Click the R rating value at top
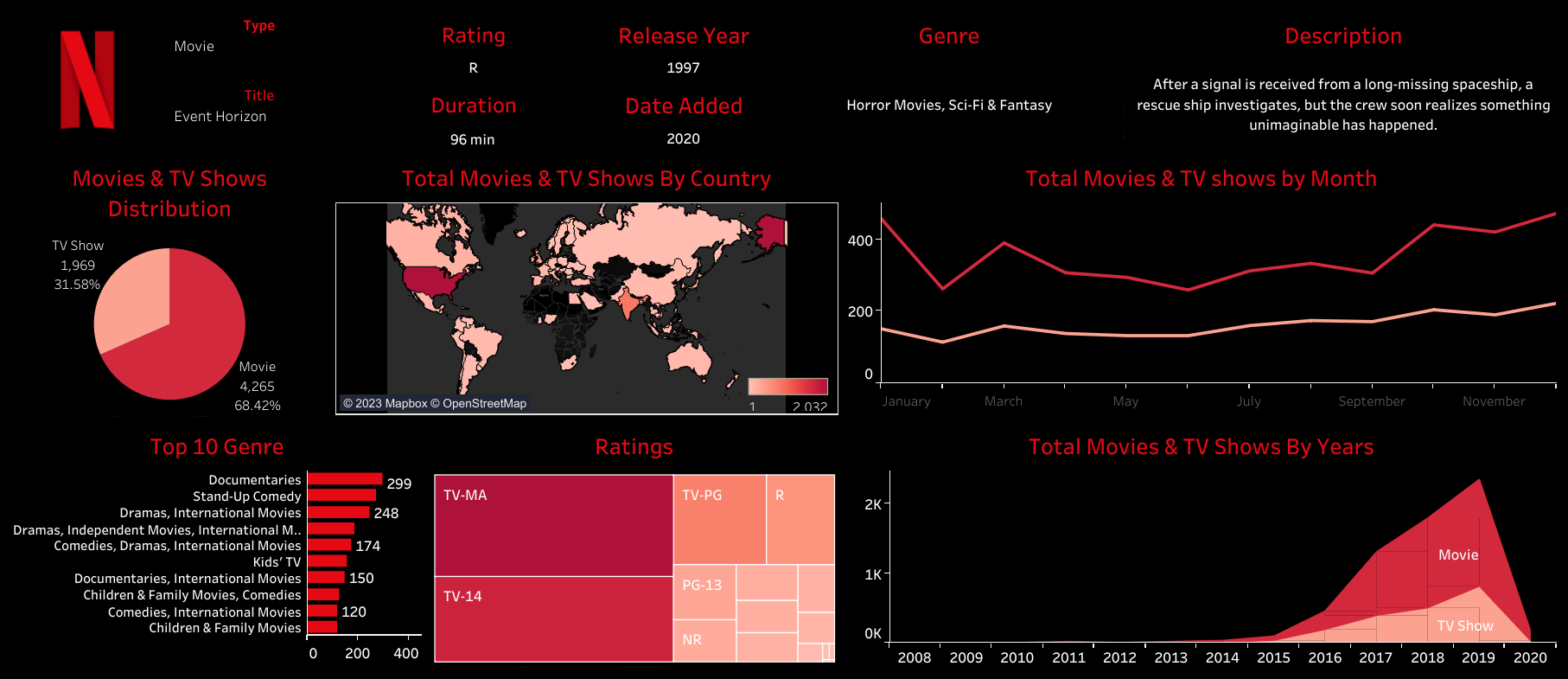The image size is (1568, 679). pyautogui.click(x=473, y=67)
